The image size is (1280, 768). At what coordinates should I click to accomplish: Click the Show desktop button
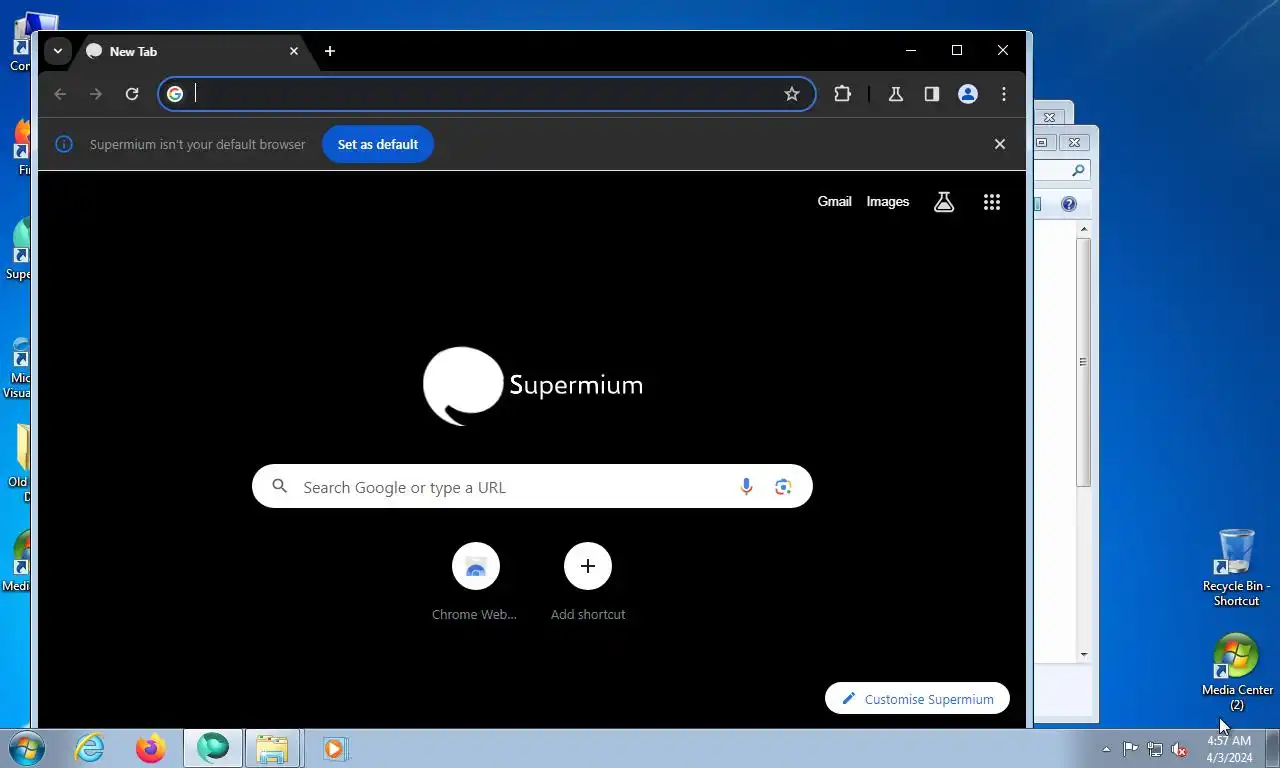(1273, 748)
